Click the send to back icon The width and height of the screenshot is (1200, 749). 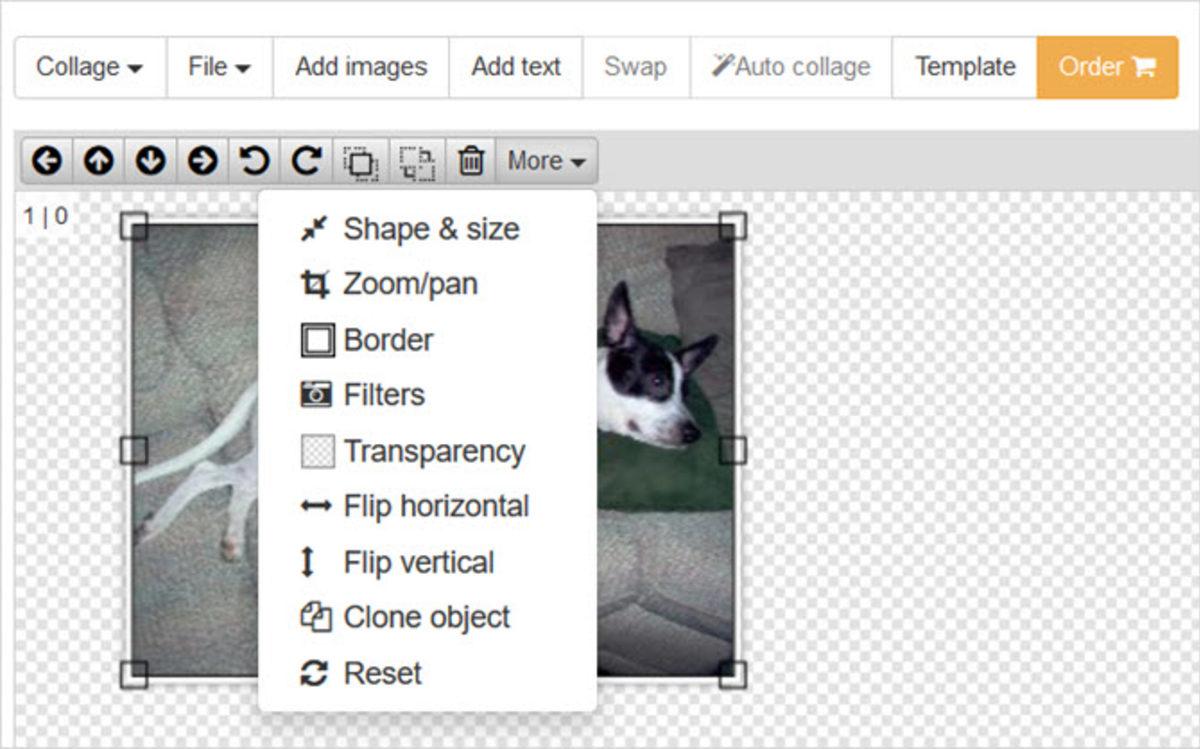pyautogui.click(x=417, y=161)
